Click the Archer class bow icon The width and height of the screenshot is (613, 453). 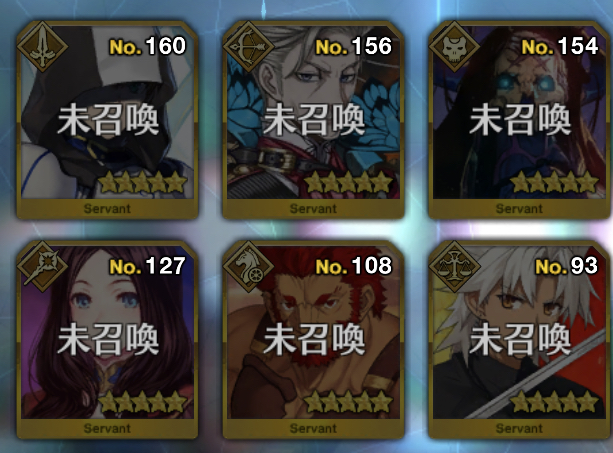click(248, 47)
